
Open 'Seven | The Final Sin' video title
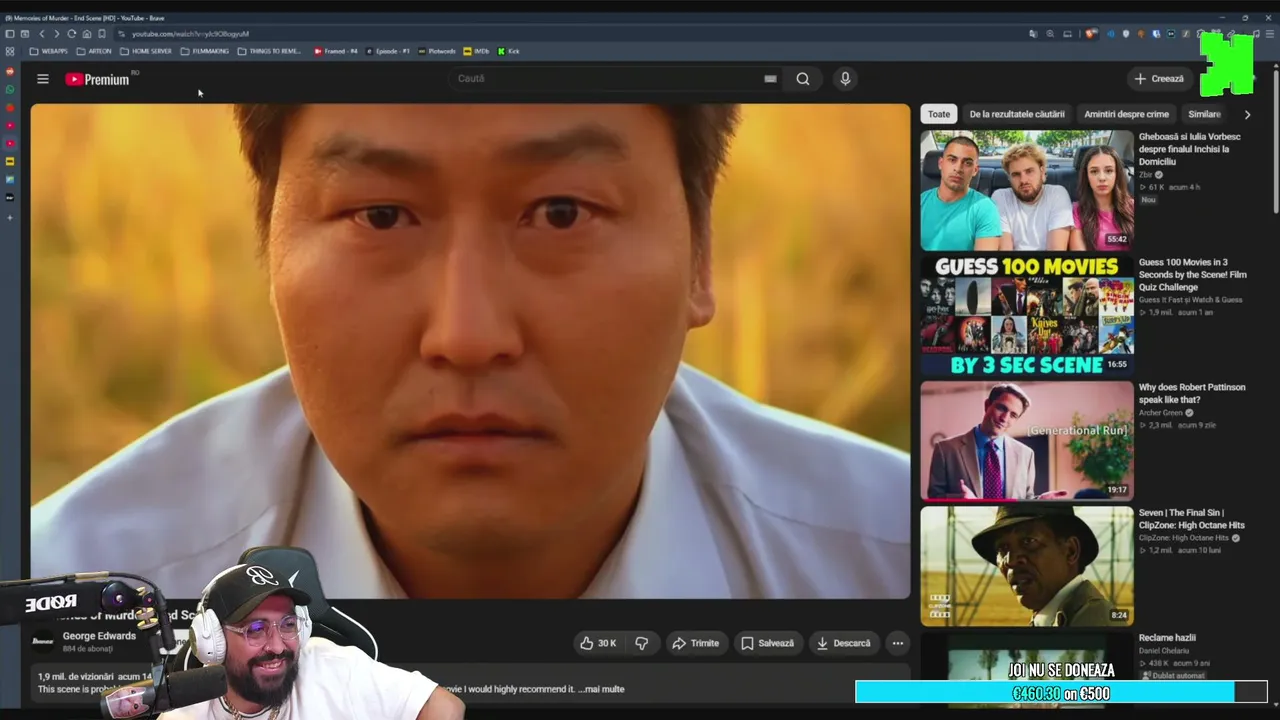(1192, 519)
